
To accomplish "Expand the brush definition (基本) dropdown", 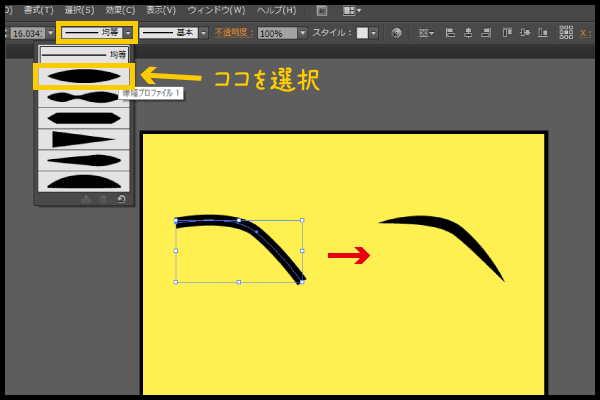I will [203, 33].
